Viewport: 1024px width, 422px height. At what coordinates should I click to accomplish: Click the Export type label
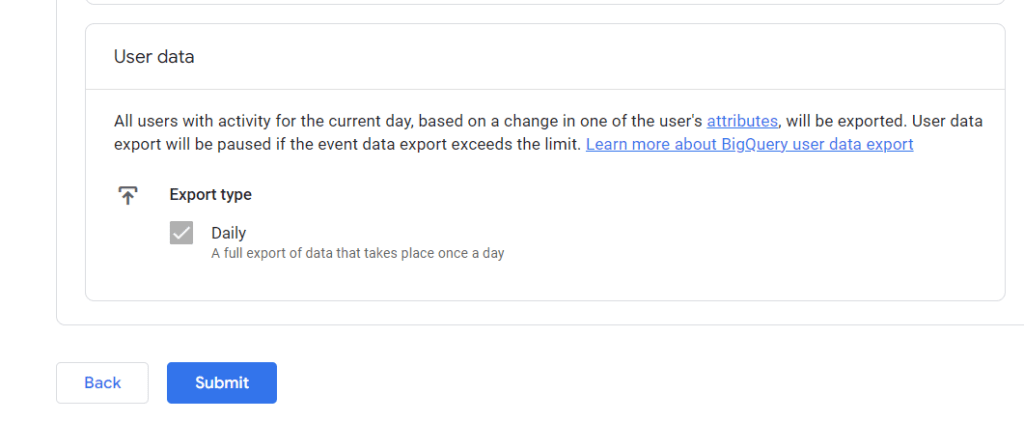click(x=210, y=195)
